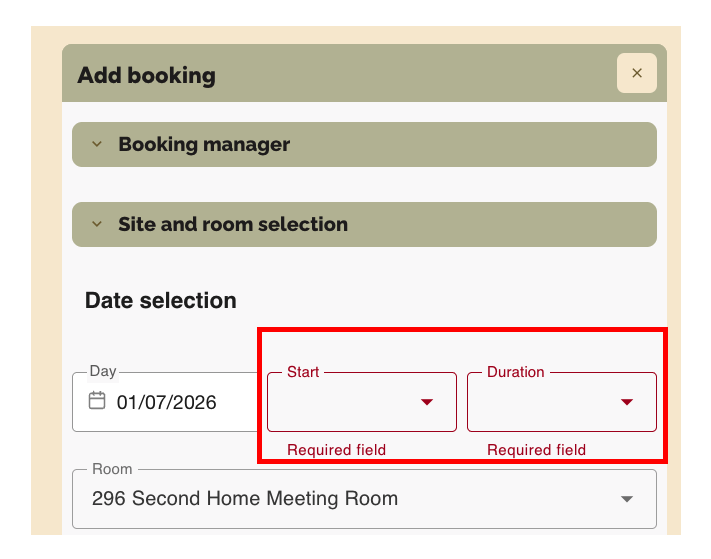Click the Duration field label
This screenshot has width=711, height=559.
515,372
